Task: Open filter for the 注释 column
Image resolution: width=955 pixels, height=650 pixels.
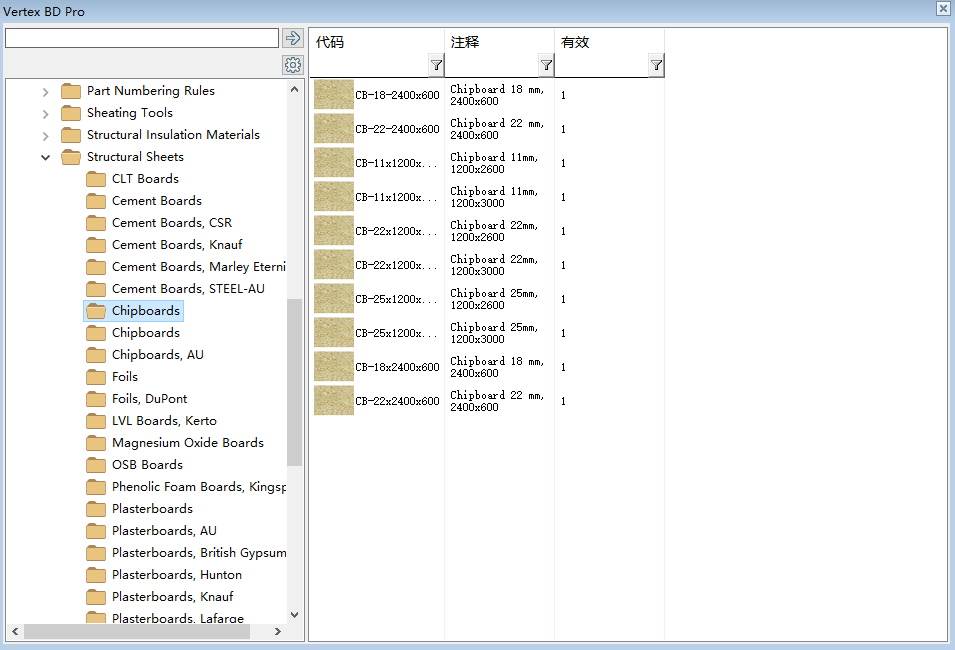Action: [546, 65]
